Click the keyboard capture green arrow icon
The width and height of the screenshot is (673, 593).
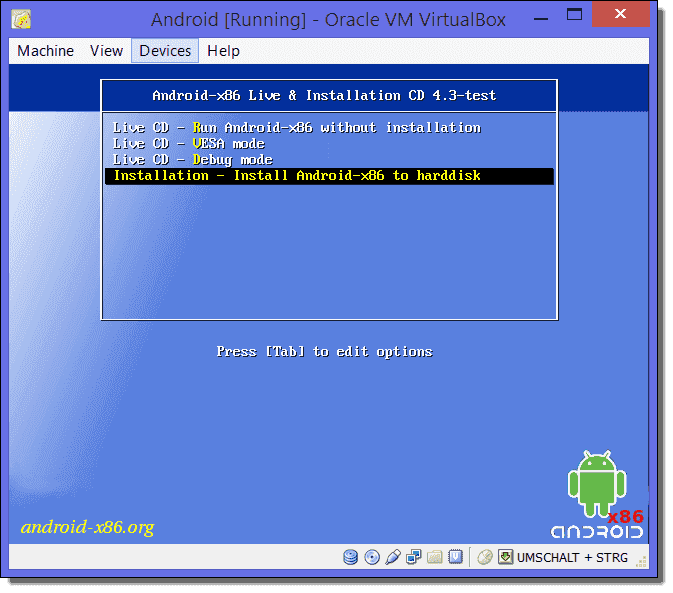506,557
